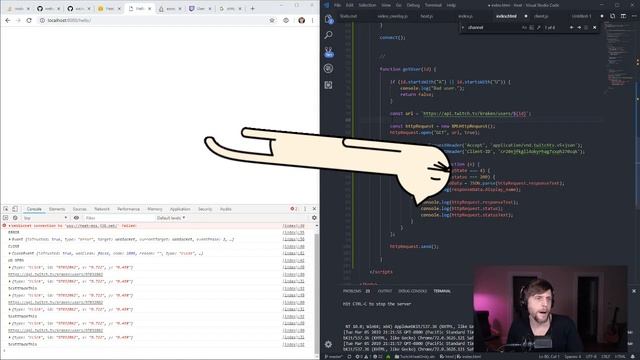The height and width of the screenshot is (360, 640).
Task: Click the git branch master status item
Action: pos(334,357)
